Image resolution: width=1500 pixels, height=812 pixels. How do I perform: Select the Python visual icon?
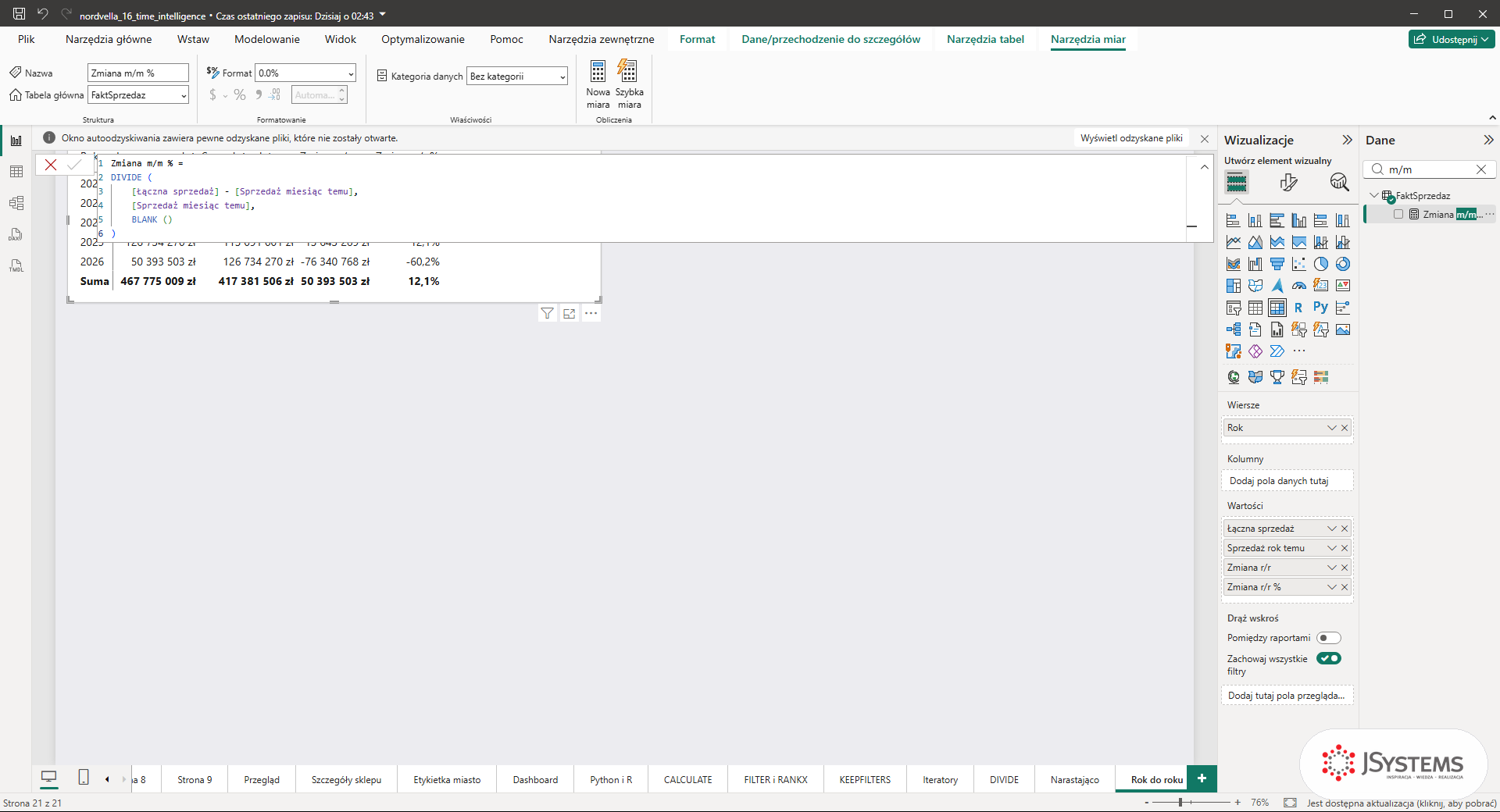coord(1321,308)
